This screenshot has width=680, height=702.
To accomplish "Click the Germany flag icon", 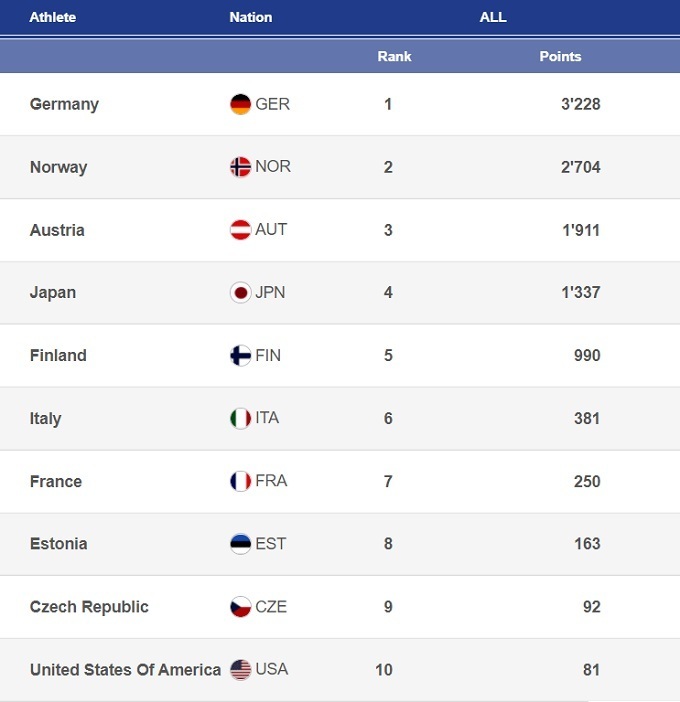I will [240, 104].
